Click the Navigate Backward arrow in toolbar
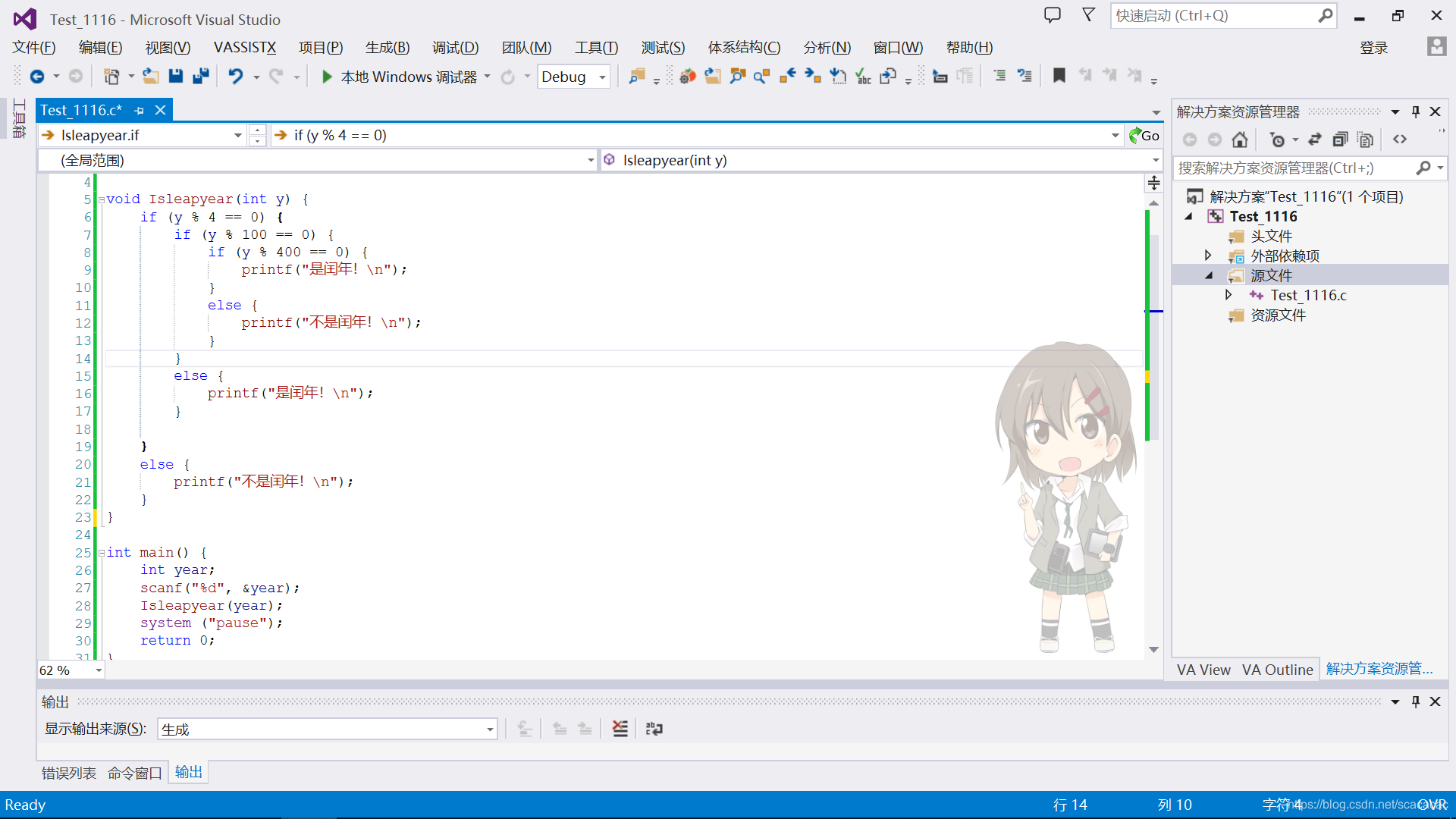 (36, 77)
